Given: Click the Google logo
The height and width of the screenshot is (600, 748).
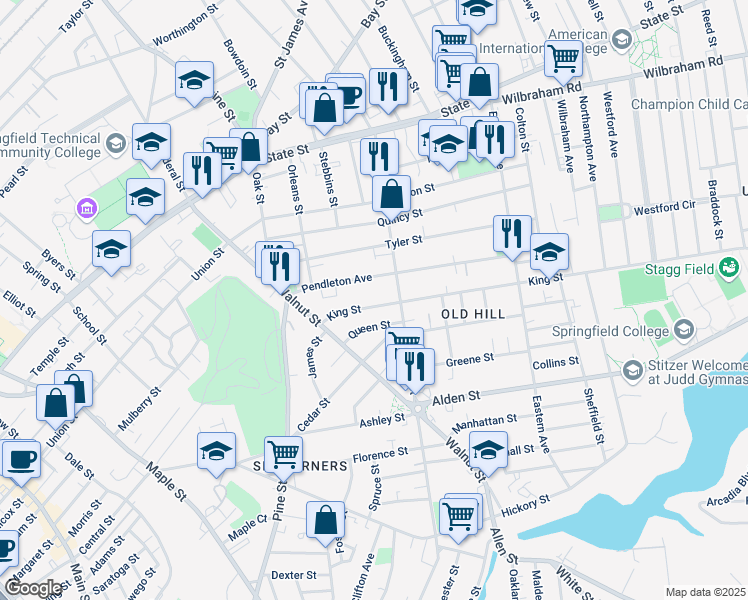Looking at the screenshot, I should click(x=34, y=588).
